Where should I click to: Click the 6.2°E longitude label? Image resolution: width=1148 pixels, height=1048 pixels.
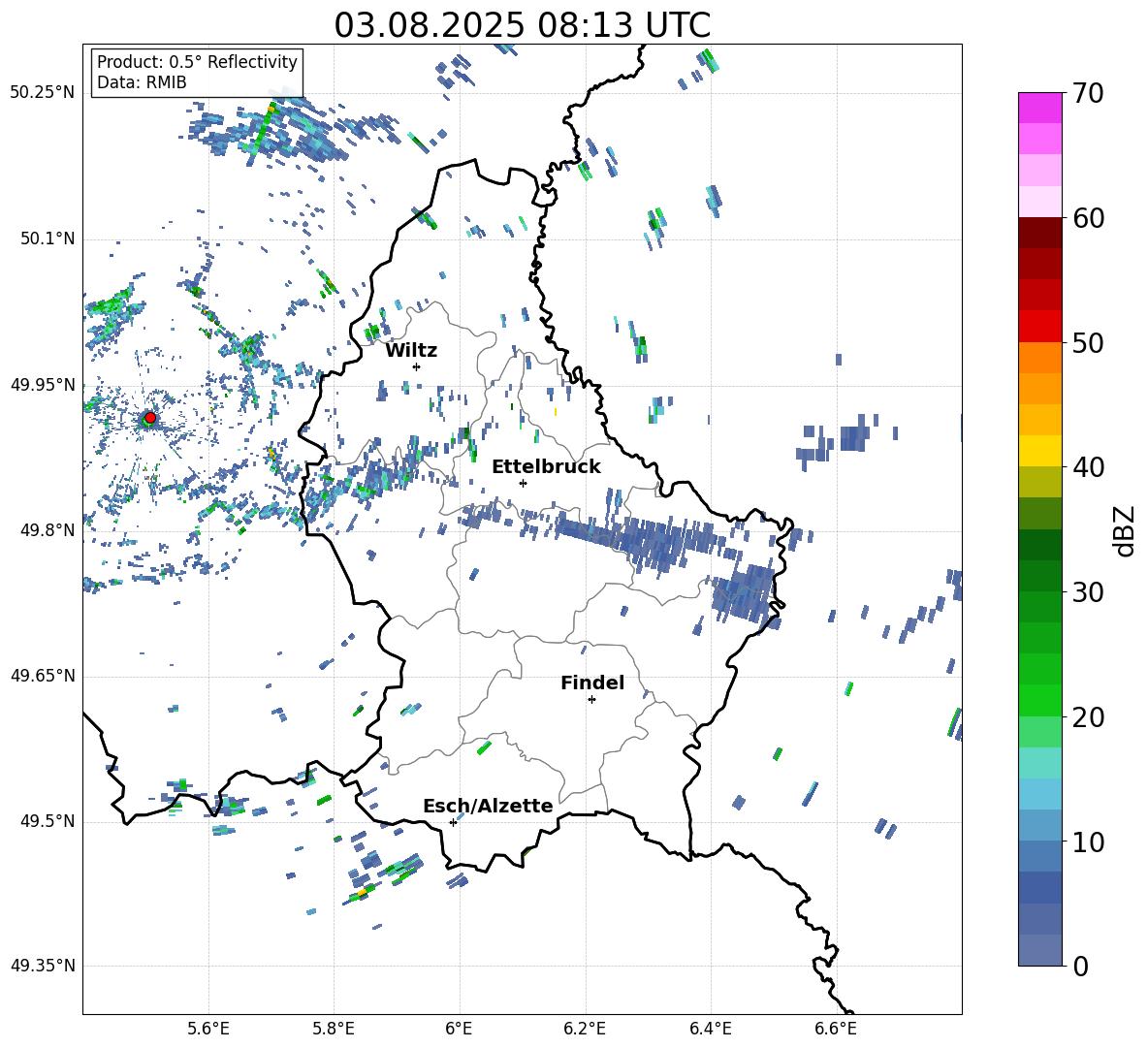click(x=585, y=1030)
